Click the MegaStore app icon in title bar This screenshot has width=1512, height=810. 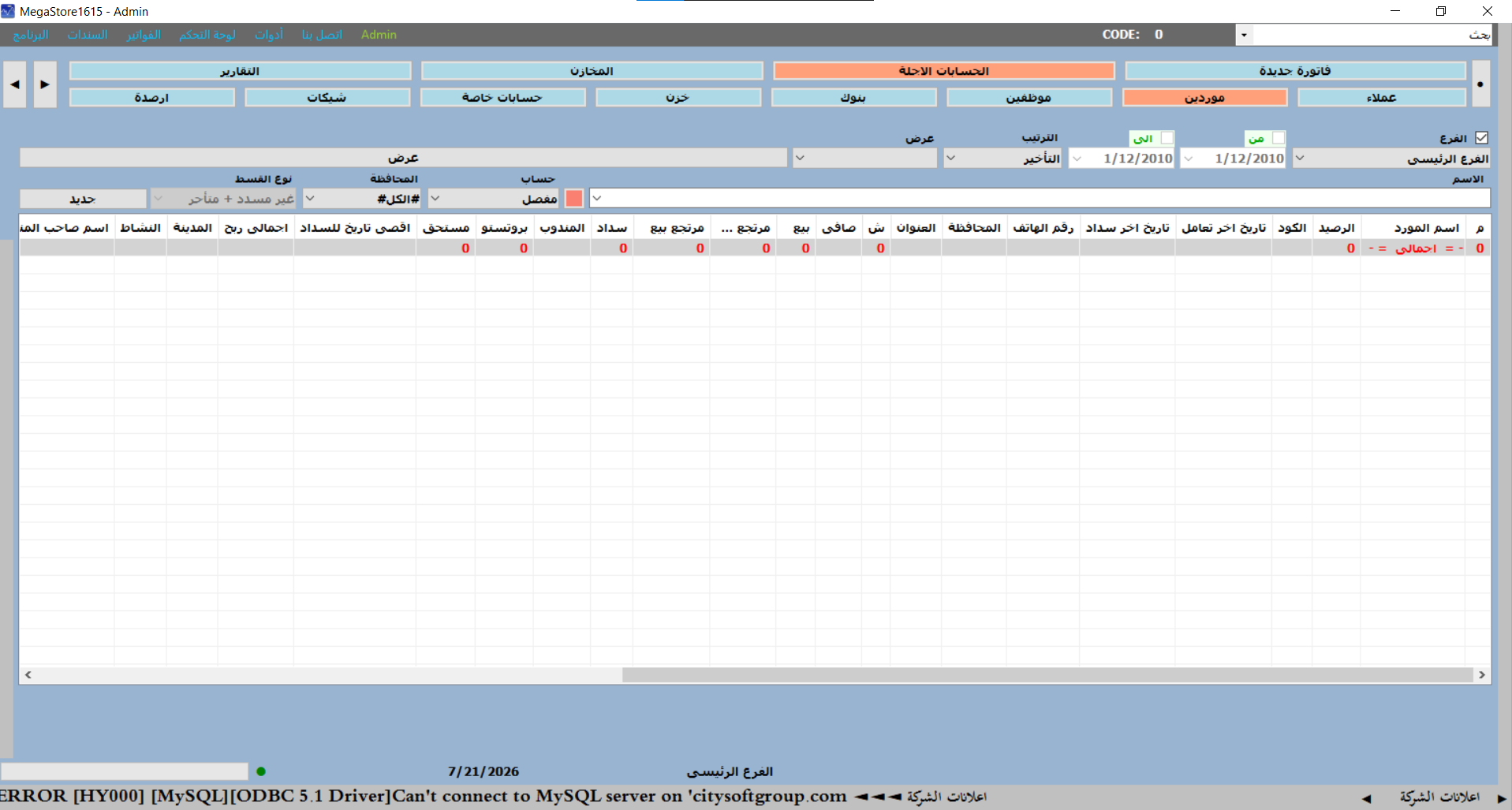point(8,11)
